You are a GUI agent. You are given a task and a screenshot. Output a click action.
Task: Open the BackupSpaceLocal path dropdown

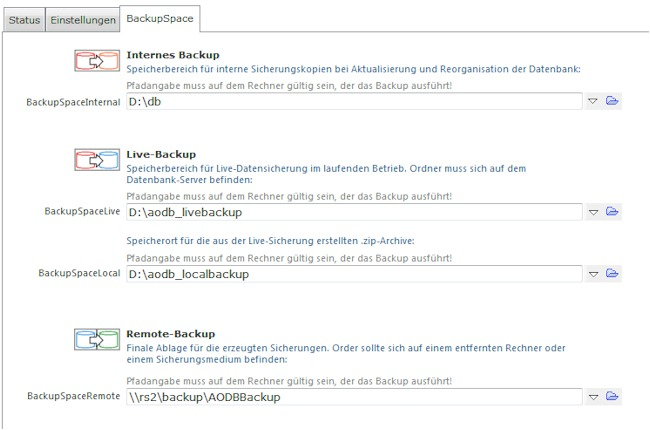pos(593,274)
